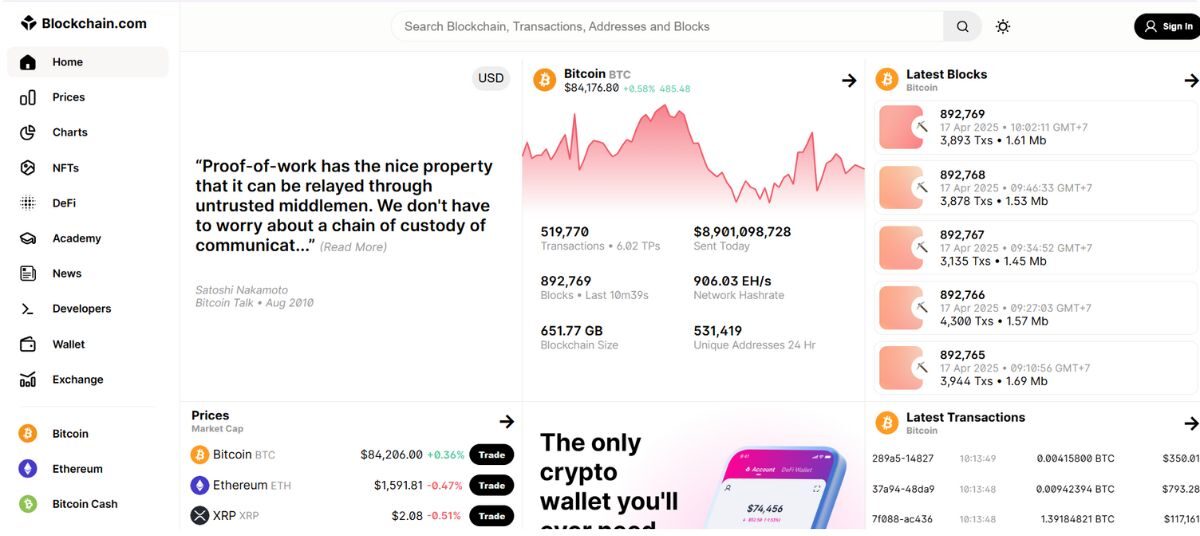1200x536 pixels.
Task: Expand Bitcoin panel with arrow
Action: click(849, 80)
